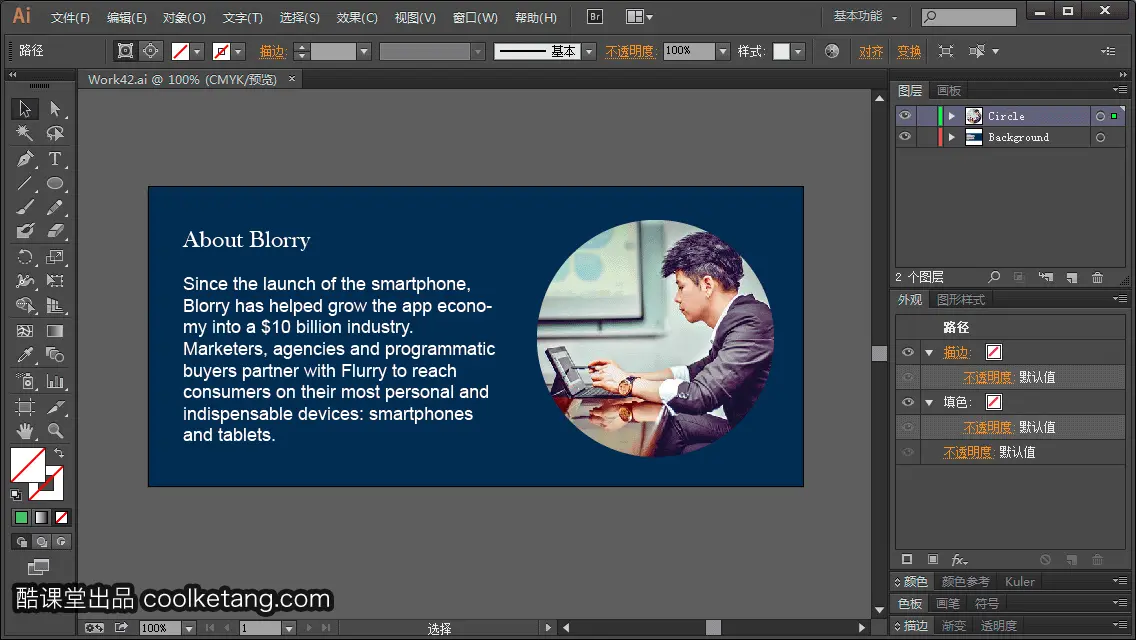Click 不透明度 link in bottom appearance row
The width and height of the screenshot is (1136, 640).
[x=967, y=452]
